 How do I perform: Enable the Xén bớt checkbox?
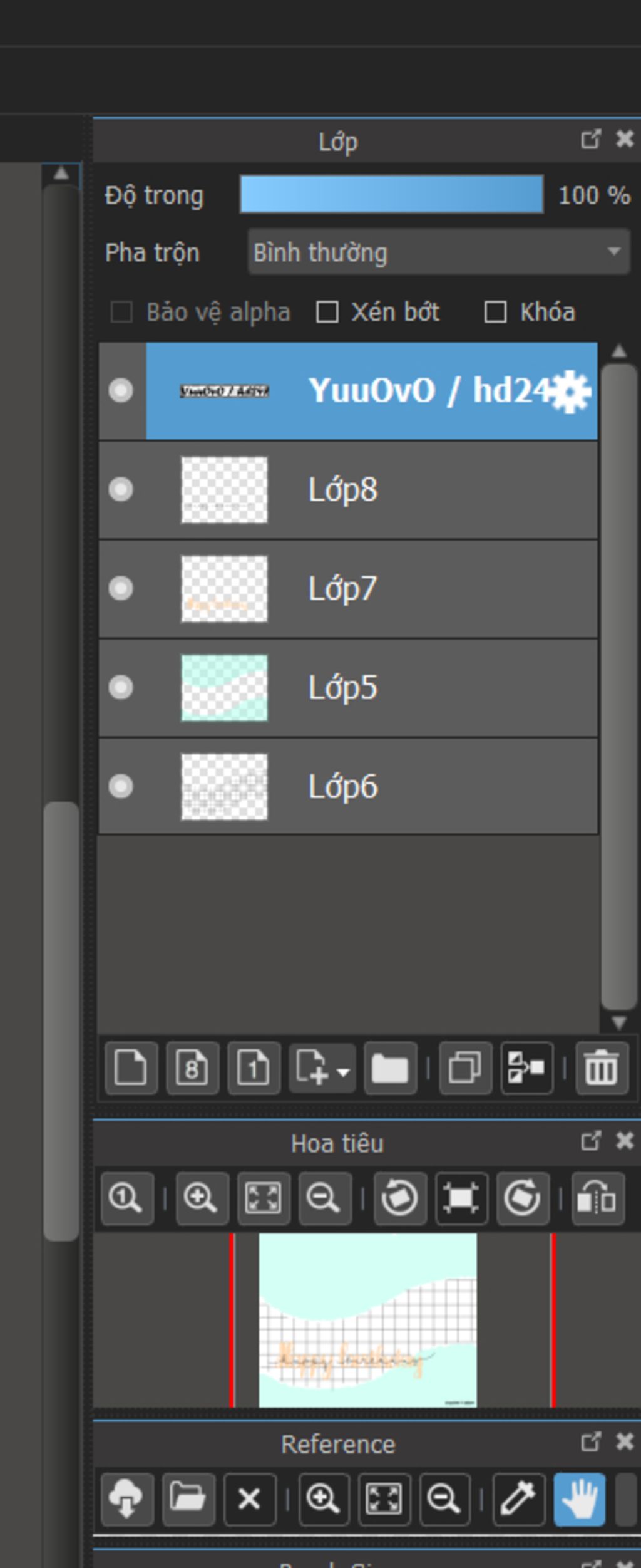[327, 312]
